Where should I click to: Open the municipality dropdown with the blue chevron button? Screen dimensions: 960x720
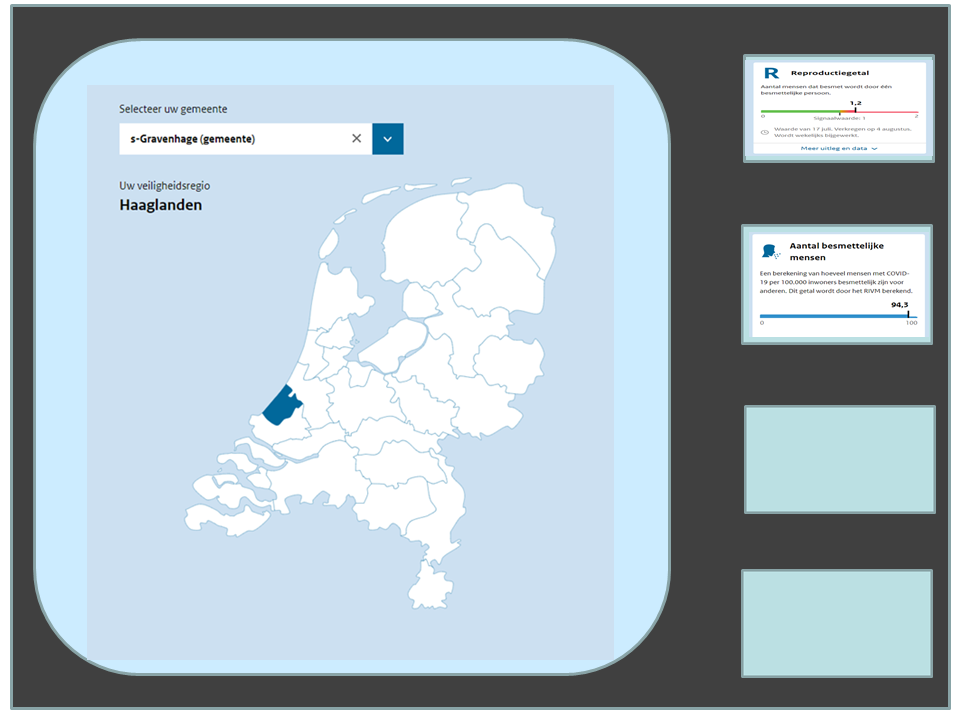pyautogui.click(x=387, y=139)
